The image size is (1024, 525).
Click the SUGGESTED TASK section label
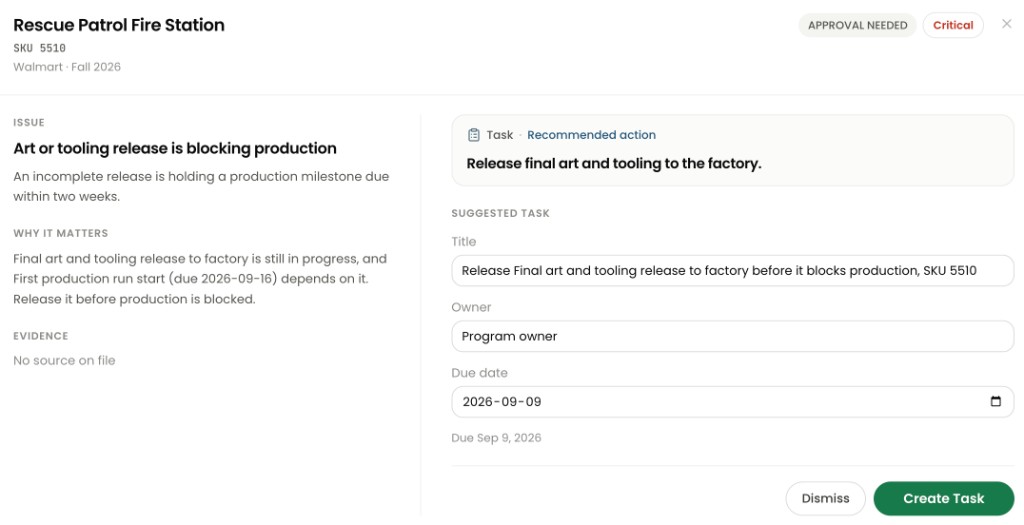[x=500, y=214]
